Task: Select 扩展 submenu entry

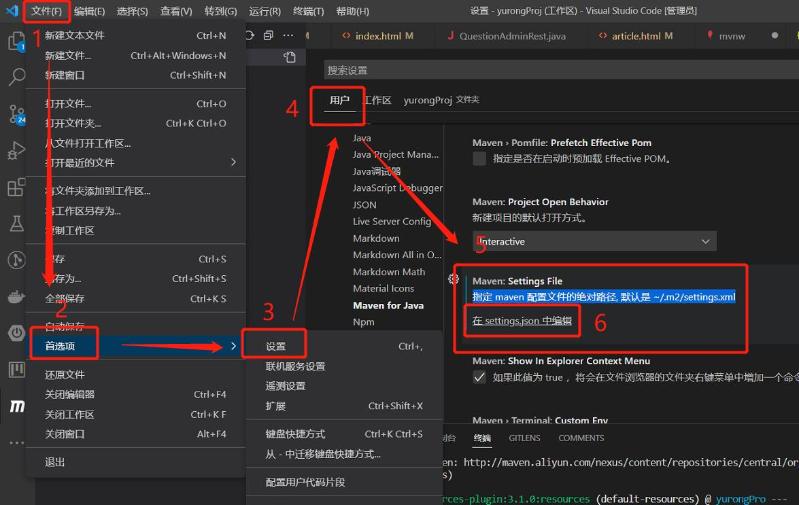Action: [344, 406]
